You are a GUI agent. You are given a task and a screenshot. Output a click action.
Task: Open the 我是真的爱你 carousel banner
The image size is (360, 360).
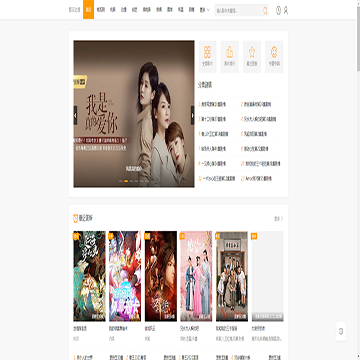tap(134, 114)
